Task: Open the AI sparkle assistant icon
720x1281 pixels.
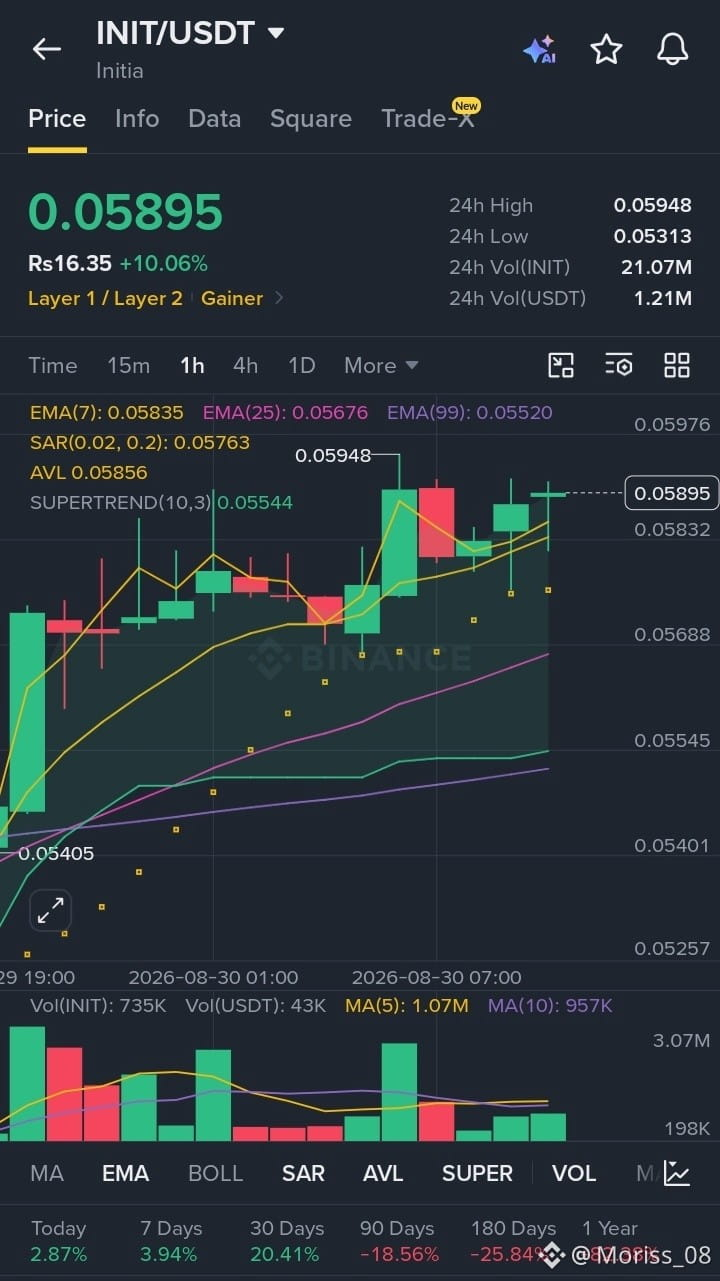Action: 539,50
